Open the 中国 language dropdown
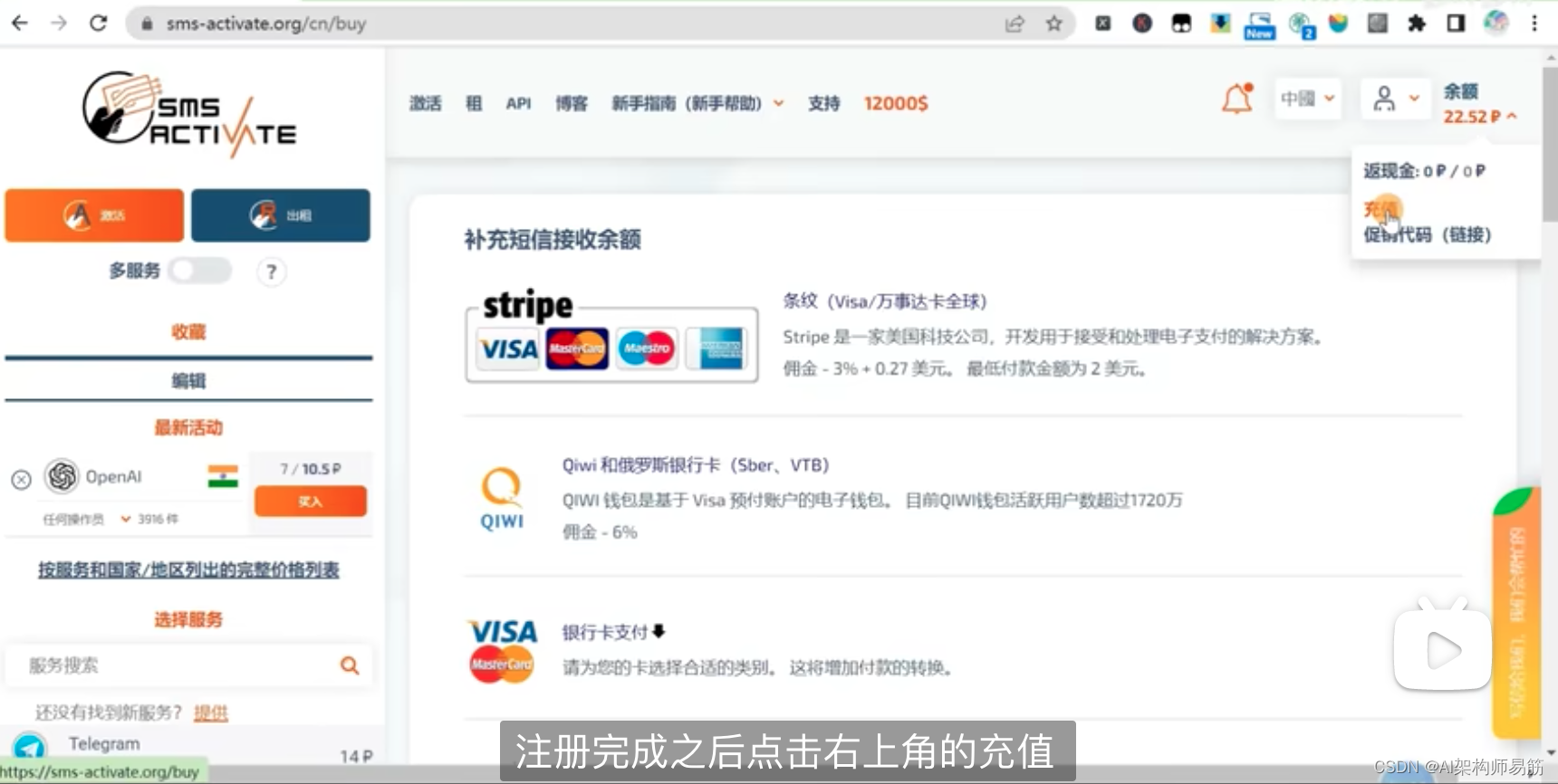 click(1307, 98)
